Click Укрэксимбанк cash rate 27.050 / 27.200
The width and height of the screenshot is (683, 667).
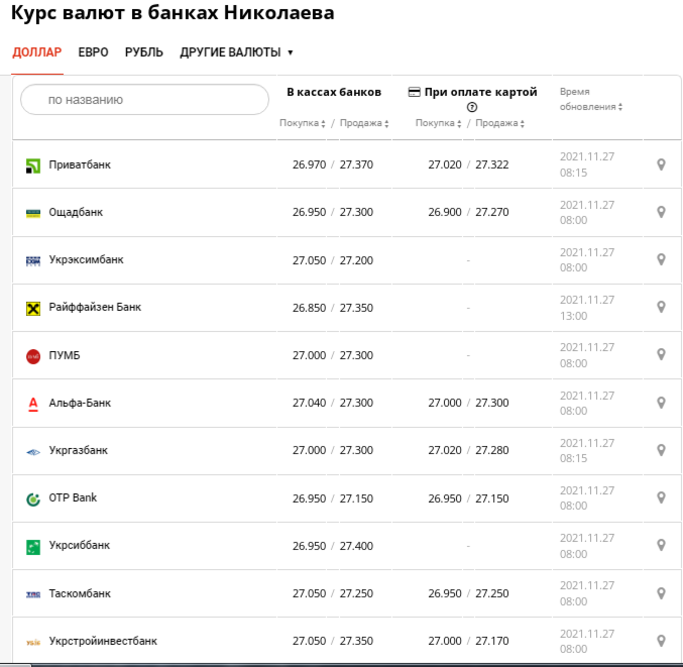click(x=333, y=261)
